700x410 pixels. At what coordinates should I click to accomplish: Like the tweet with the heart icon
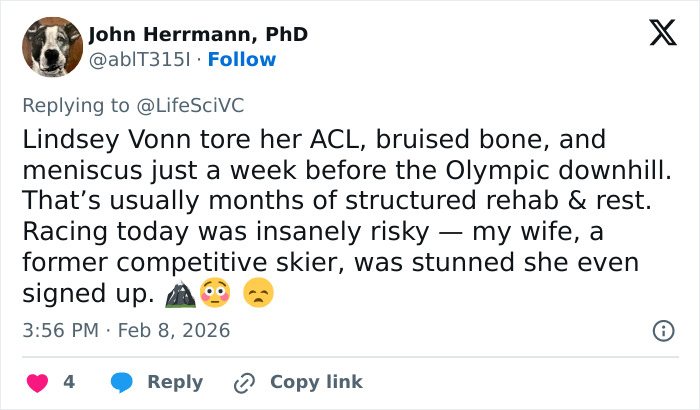coord(37,382)
